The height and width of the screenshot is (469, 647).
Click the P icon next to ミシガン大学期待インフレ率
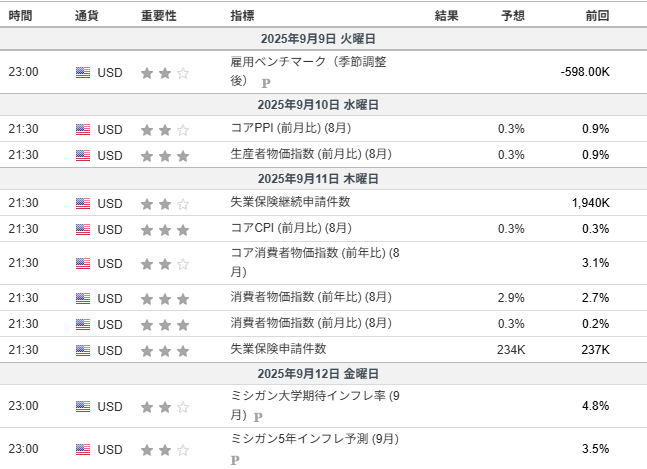pos(258,417)
